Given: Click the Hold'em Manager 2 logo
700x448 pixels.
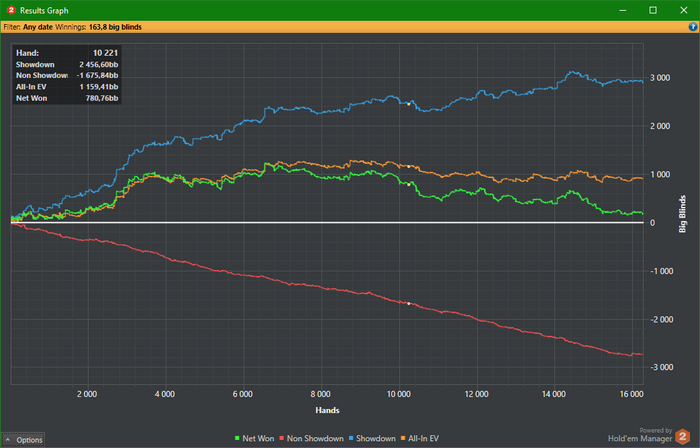Looking at the screenshot, I should pos(682,436).
